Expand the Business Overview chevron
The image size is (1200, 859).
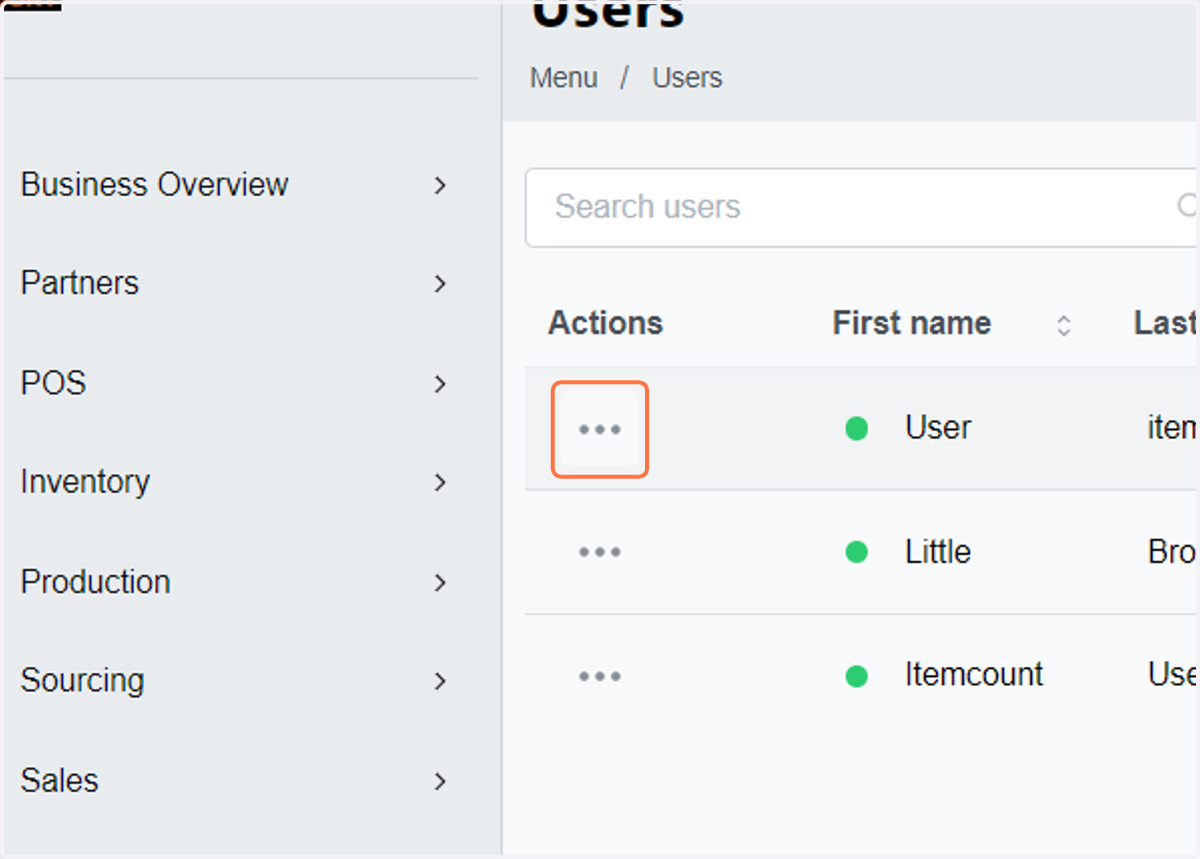440,185
